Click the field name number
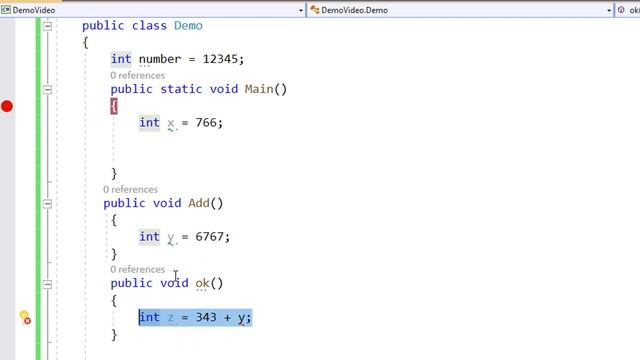The width and height of the screenshot is (640, 360). click(160, 59)
